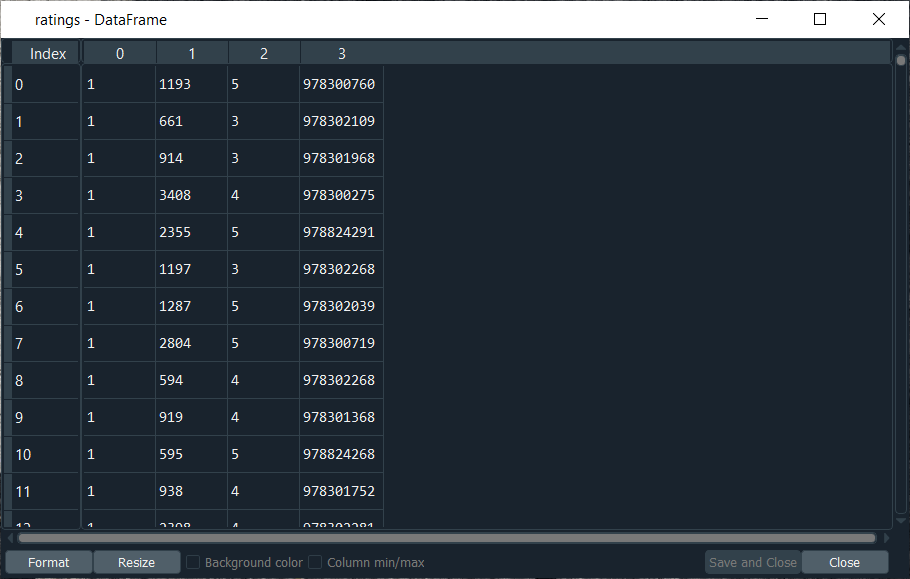
Task: Select timestamp cell 978300760
Action: point(340,85)
